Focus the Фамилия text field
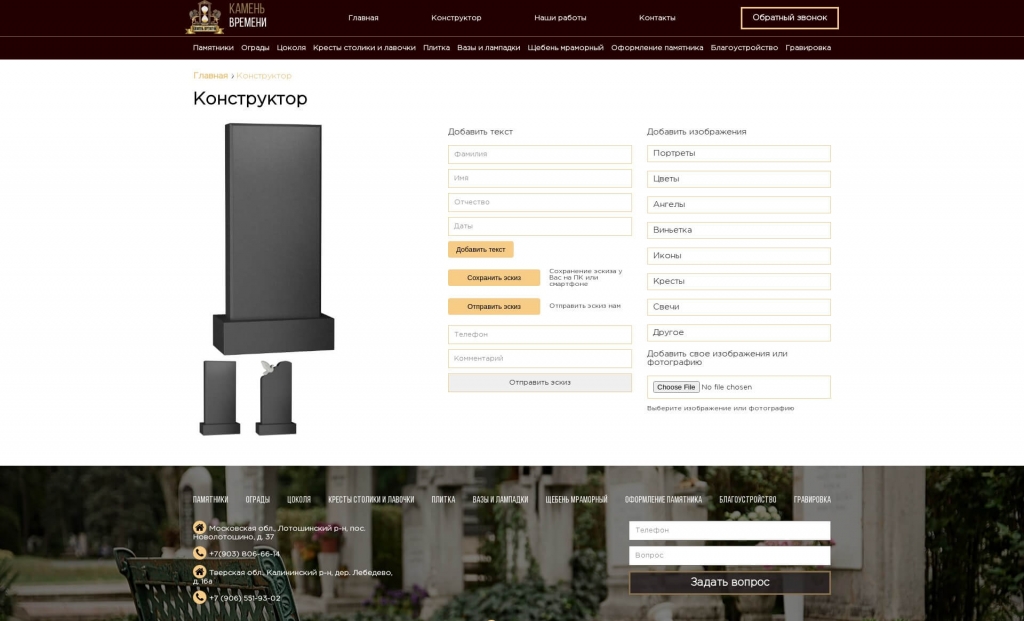 click(x=539, y=155)
